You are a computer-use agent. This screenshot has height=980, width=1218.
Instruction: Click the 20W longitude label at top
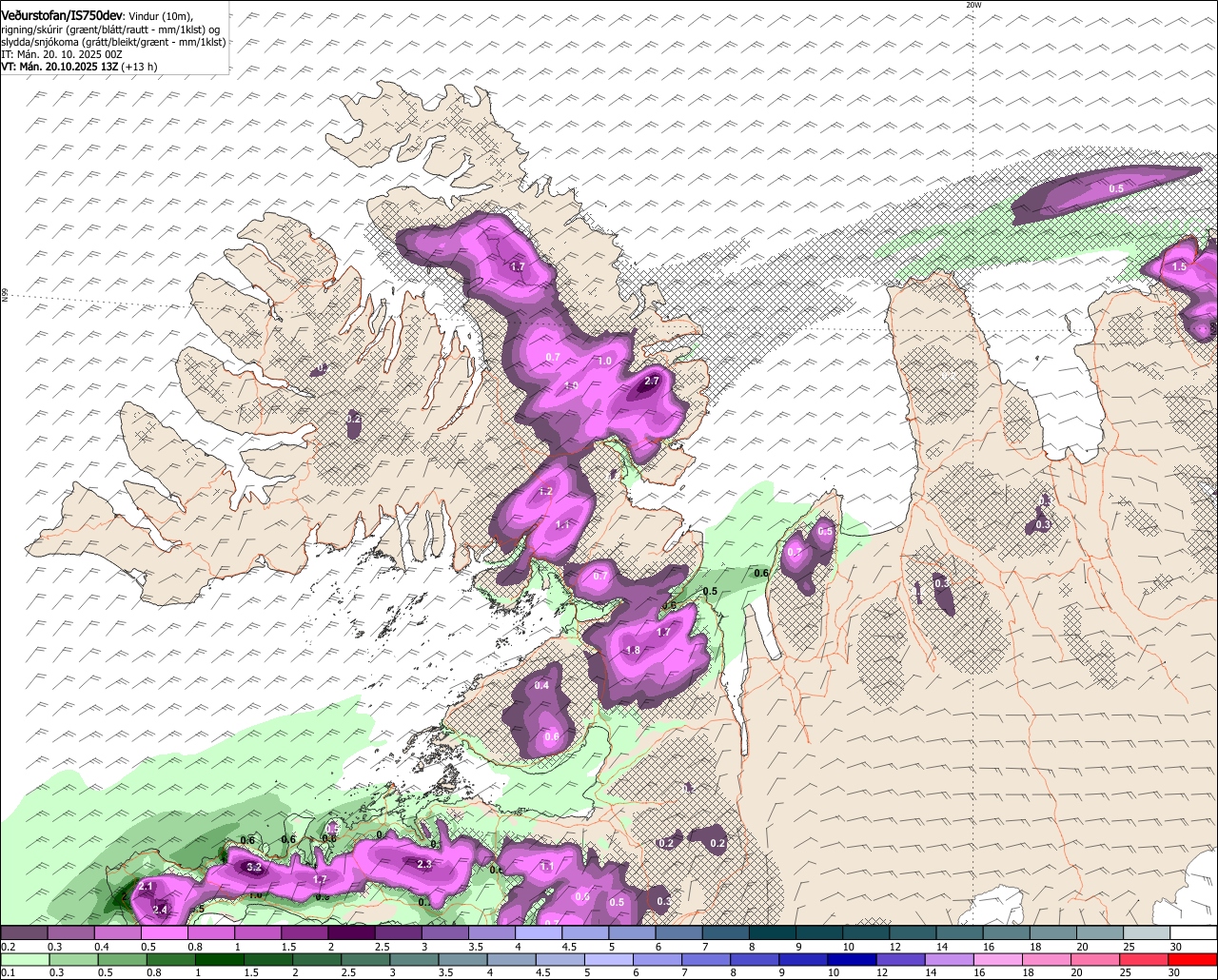click(x=972, y=5)
